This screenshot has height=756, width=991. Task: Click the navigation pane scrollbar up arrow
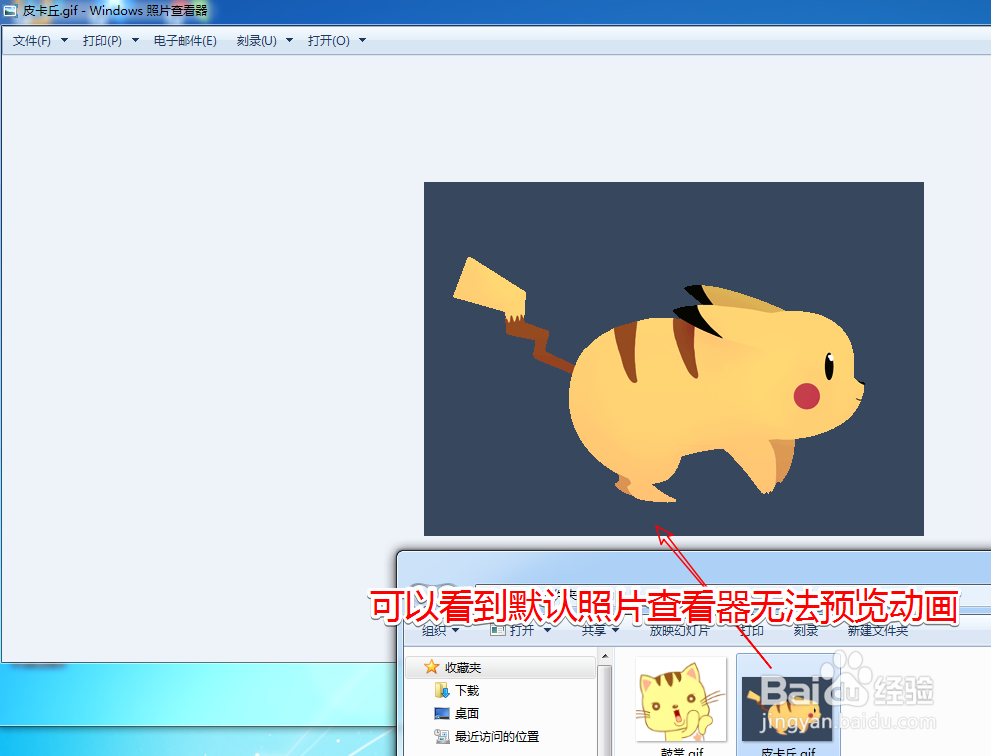[604, 656]
